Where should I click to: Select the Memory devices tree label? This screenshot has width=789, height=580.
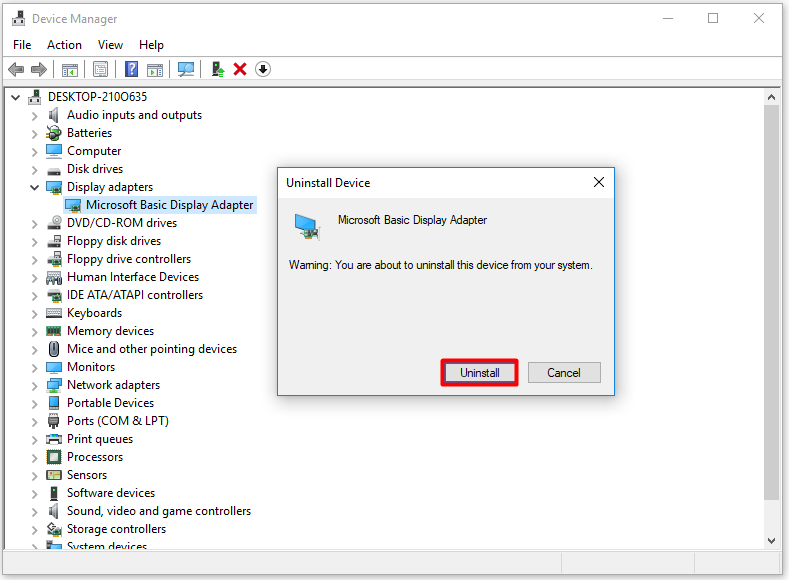tap(111, 331)
